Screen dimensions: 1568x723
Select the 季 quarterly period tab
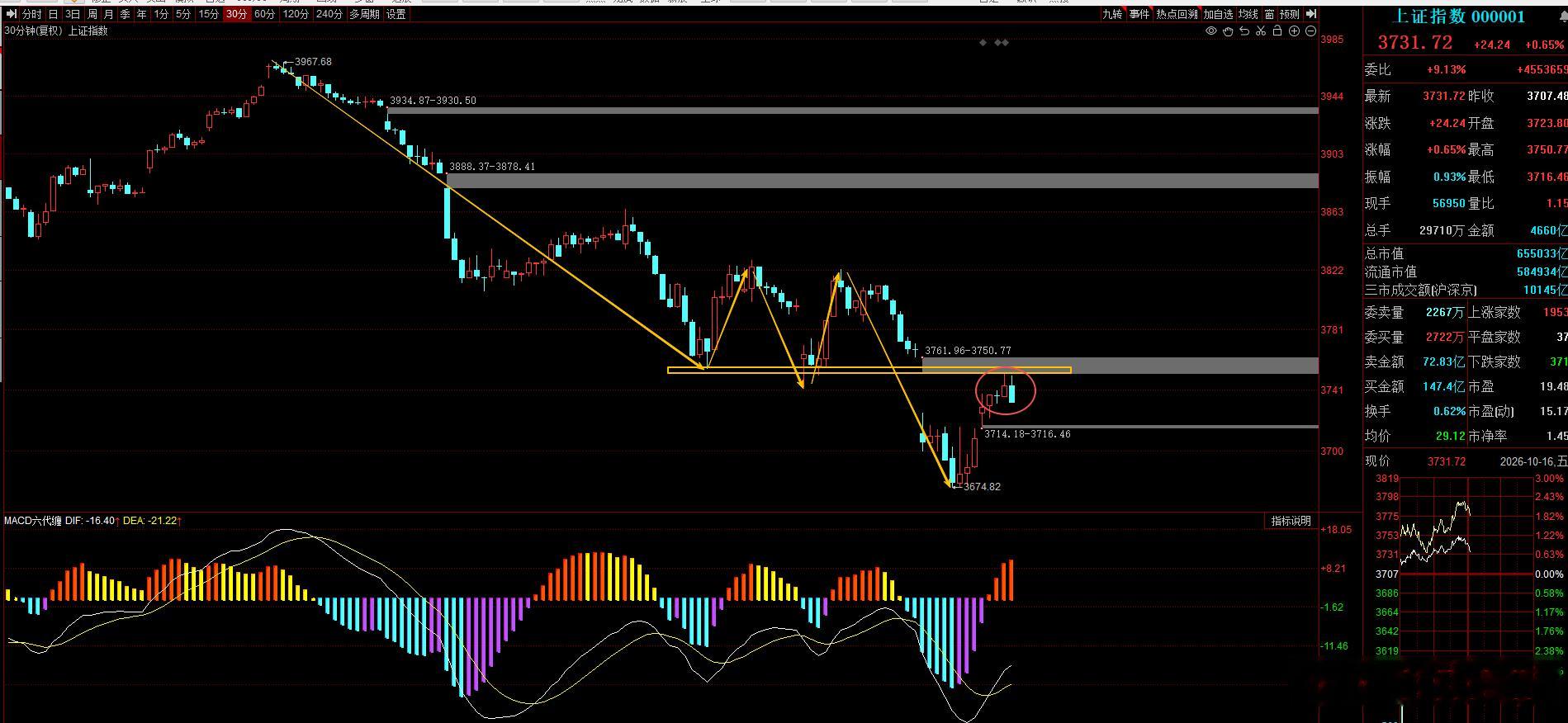tap(126, 14)
